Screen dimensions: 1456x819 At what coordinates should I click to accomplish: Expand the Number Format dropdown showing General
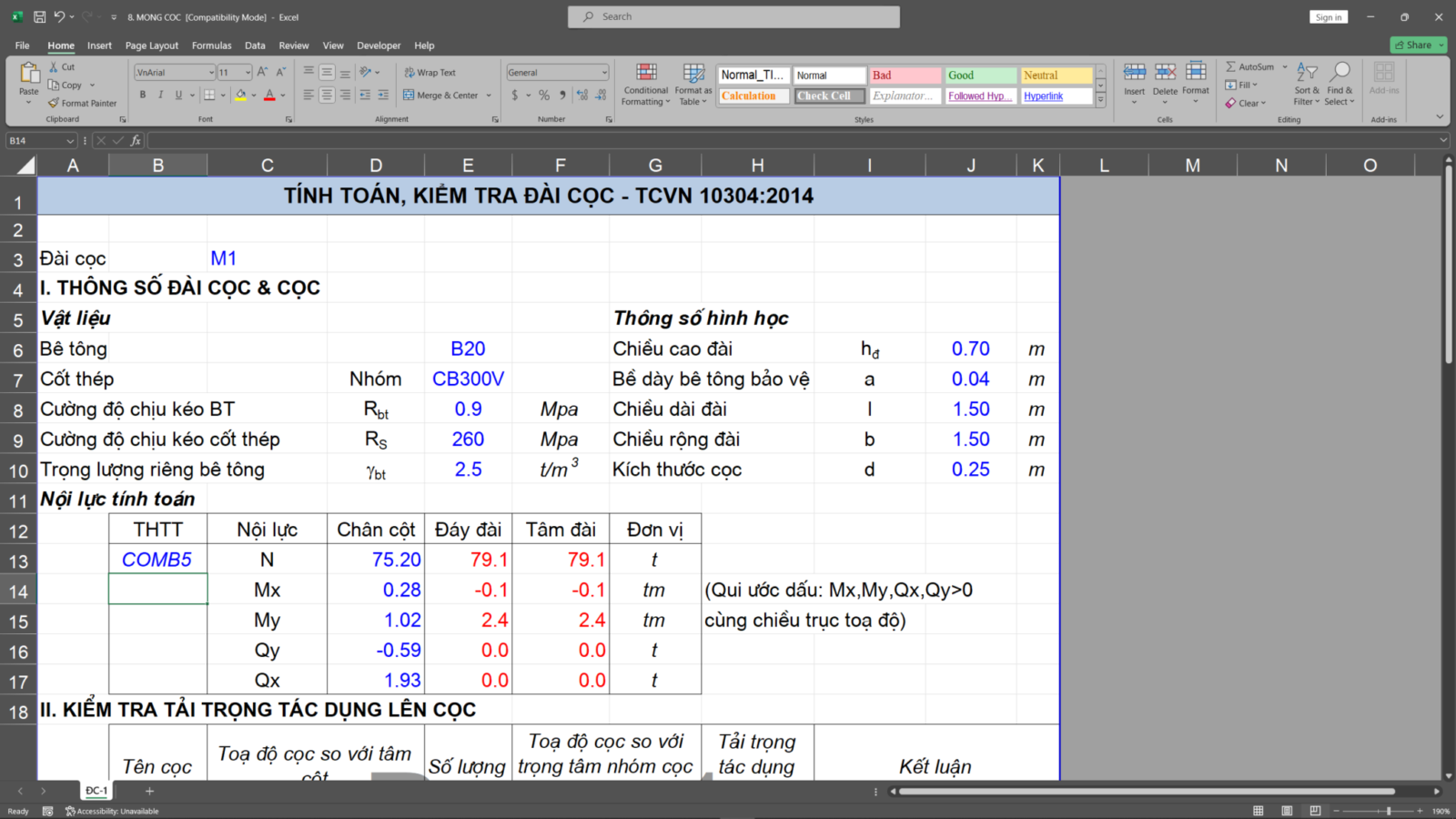click(604, 72)
